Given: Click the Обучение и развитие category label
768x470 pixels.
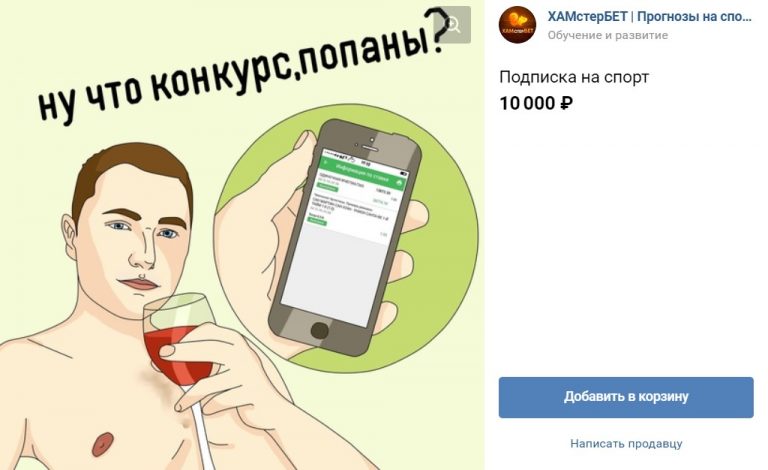Looking at the screenshot, I should coord(608,35).
